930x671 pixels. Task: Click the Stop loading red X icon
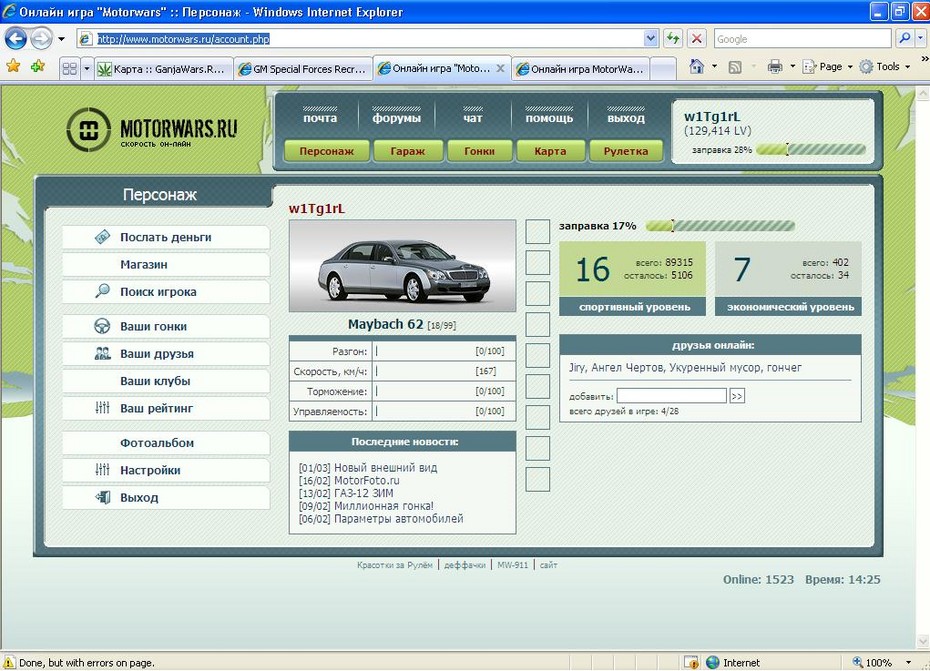(x=697, y=39)
